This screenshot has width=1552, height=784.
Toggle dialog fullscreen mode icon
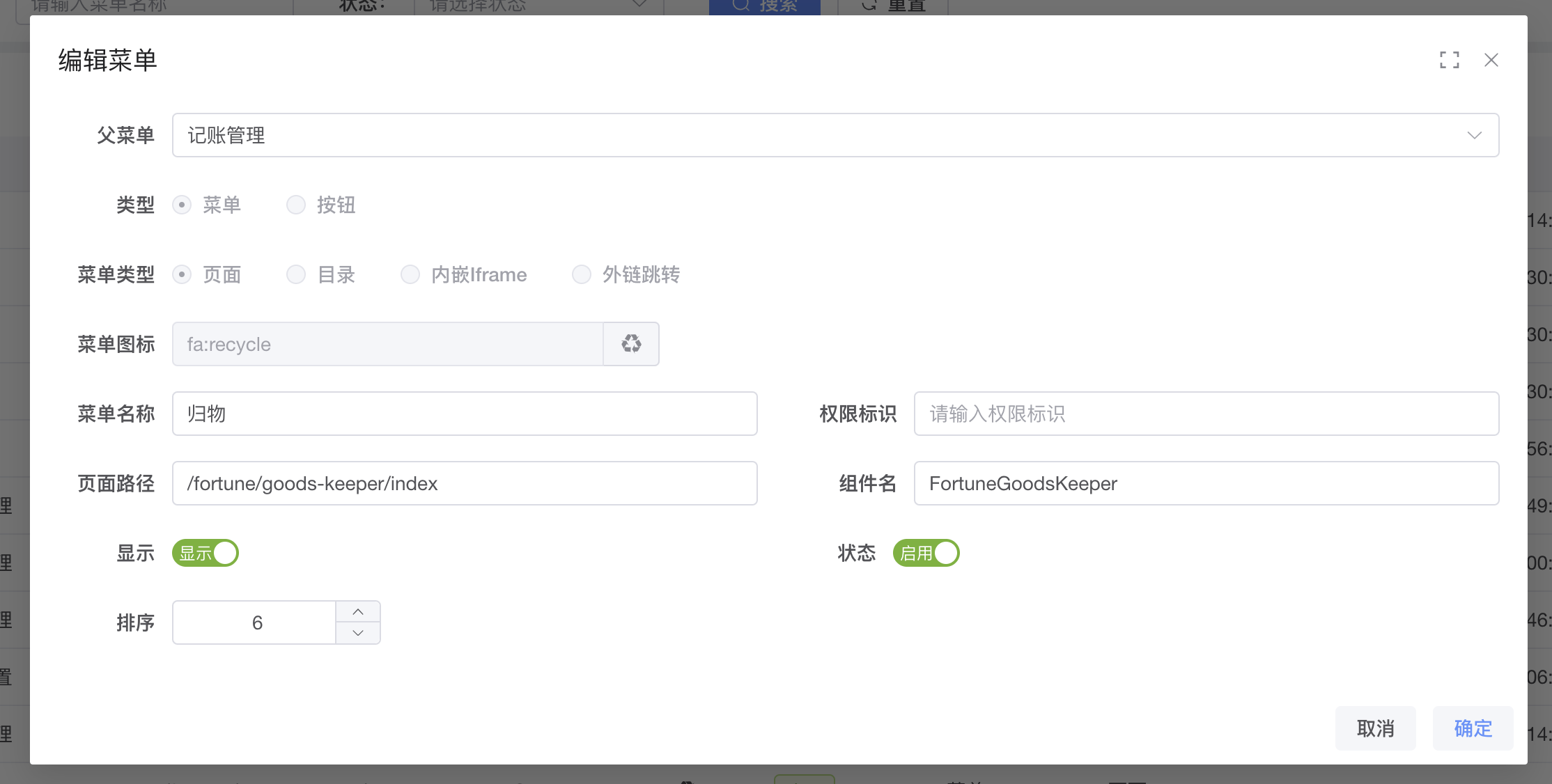1449,60
